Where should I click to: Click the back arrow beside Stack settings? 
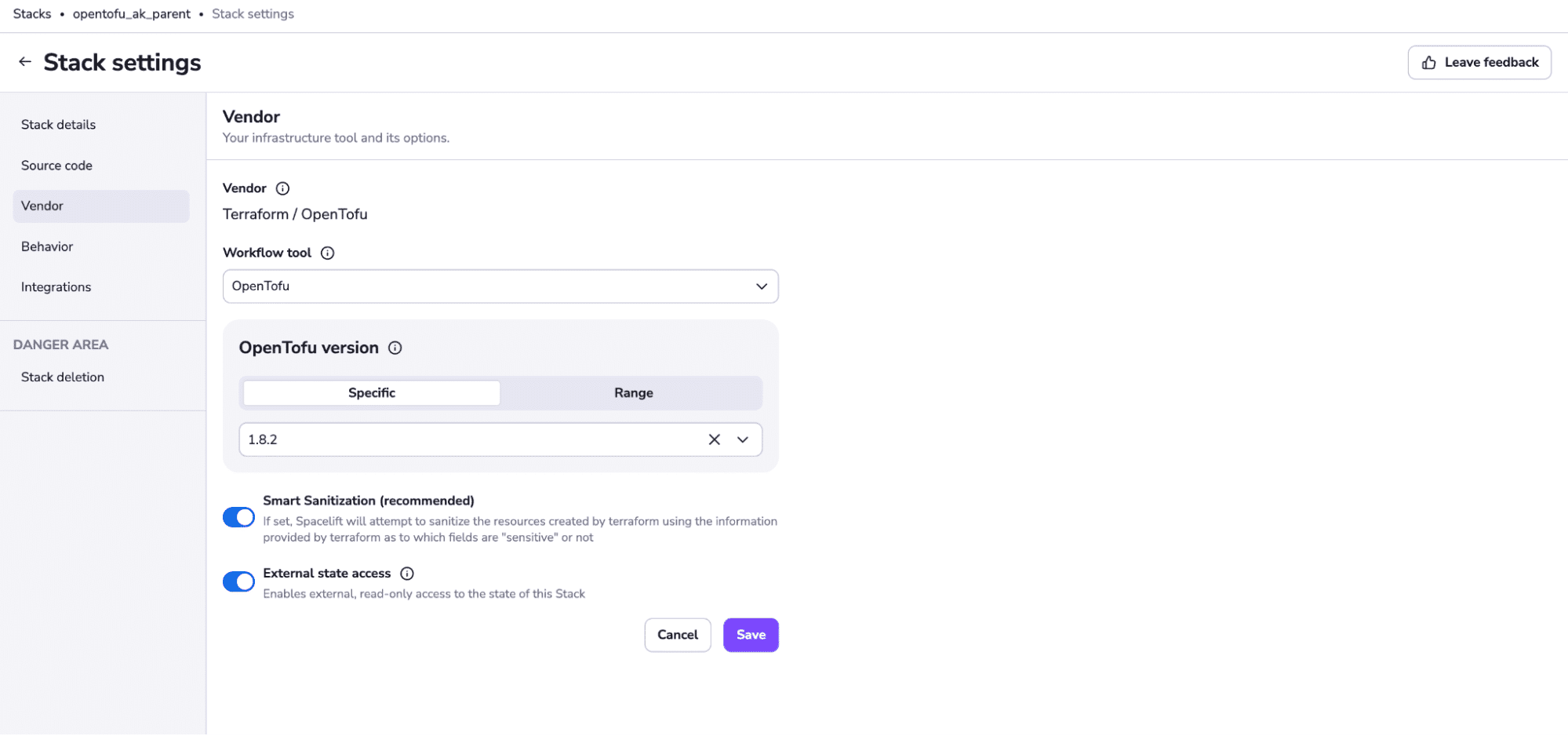coord(25,62)
